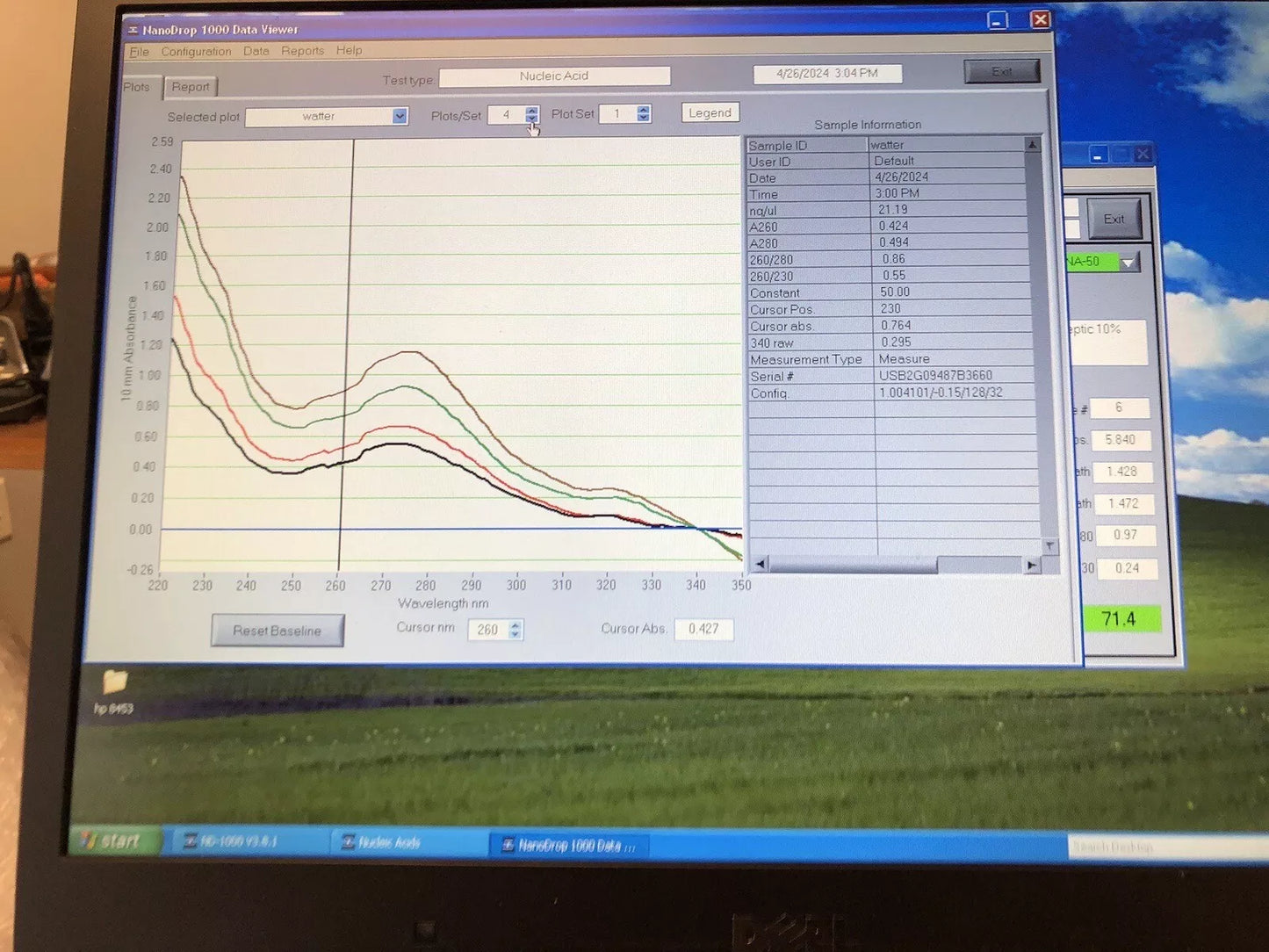The image size is (1269, 952).
Task: Open the Configuration menu
Action: point(196,51)
